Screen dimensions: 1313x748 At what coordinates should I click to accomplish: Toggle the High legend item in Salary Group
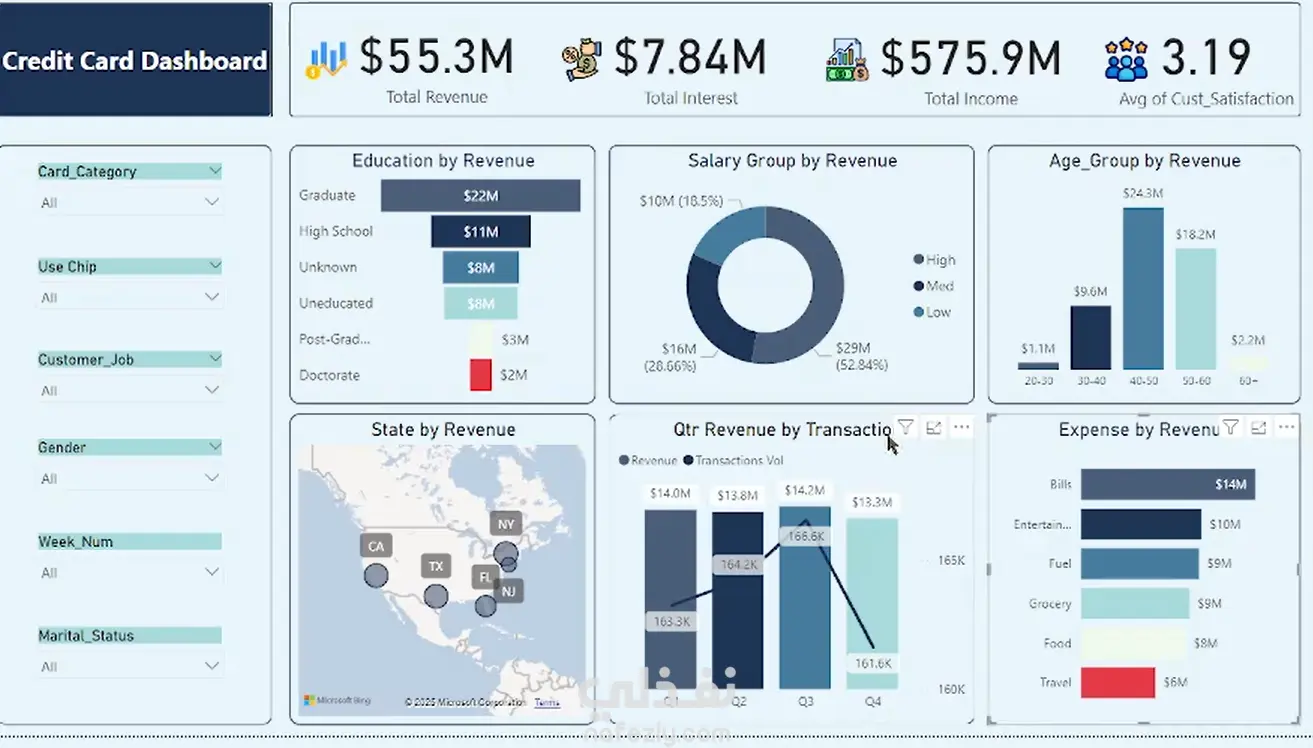(x=934, y=260)
